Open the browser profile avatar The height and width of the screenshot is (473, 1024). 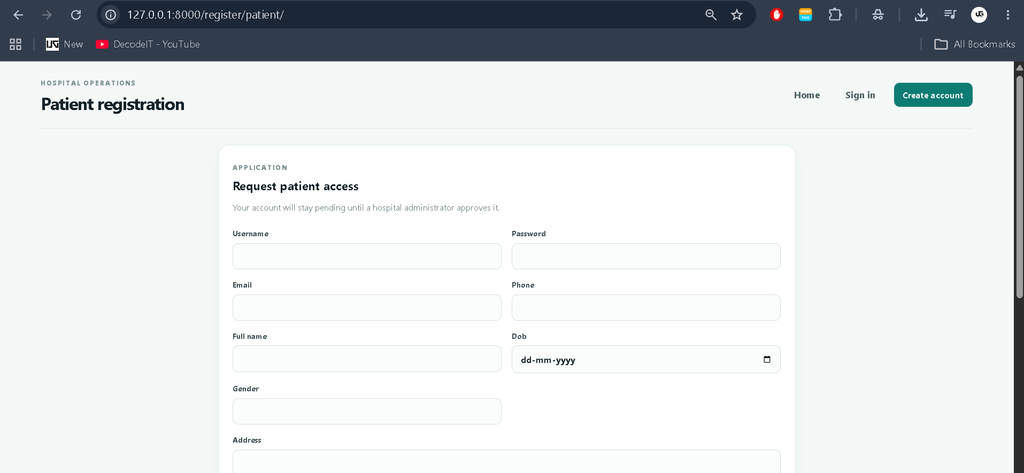979,14
